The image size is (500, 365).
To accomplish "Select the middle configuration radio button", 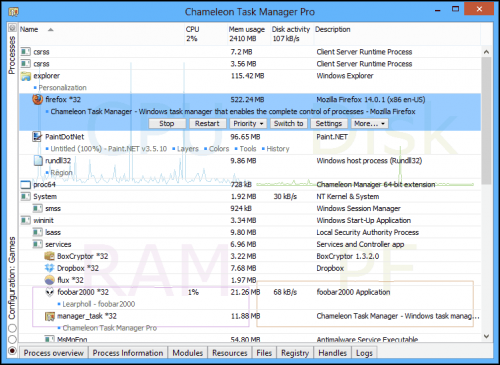I will pos(12,339).
